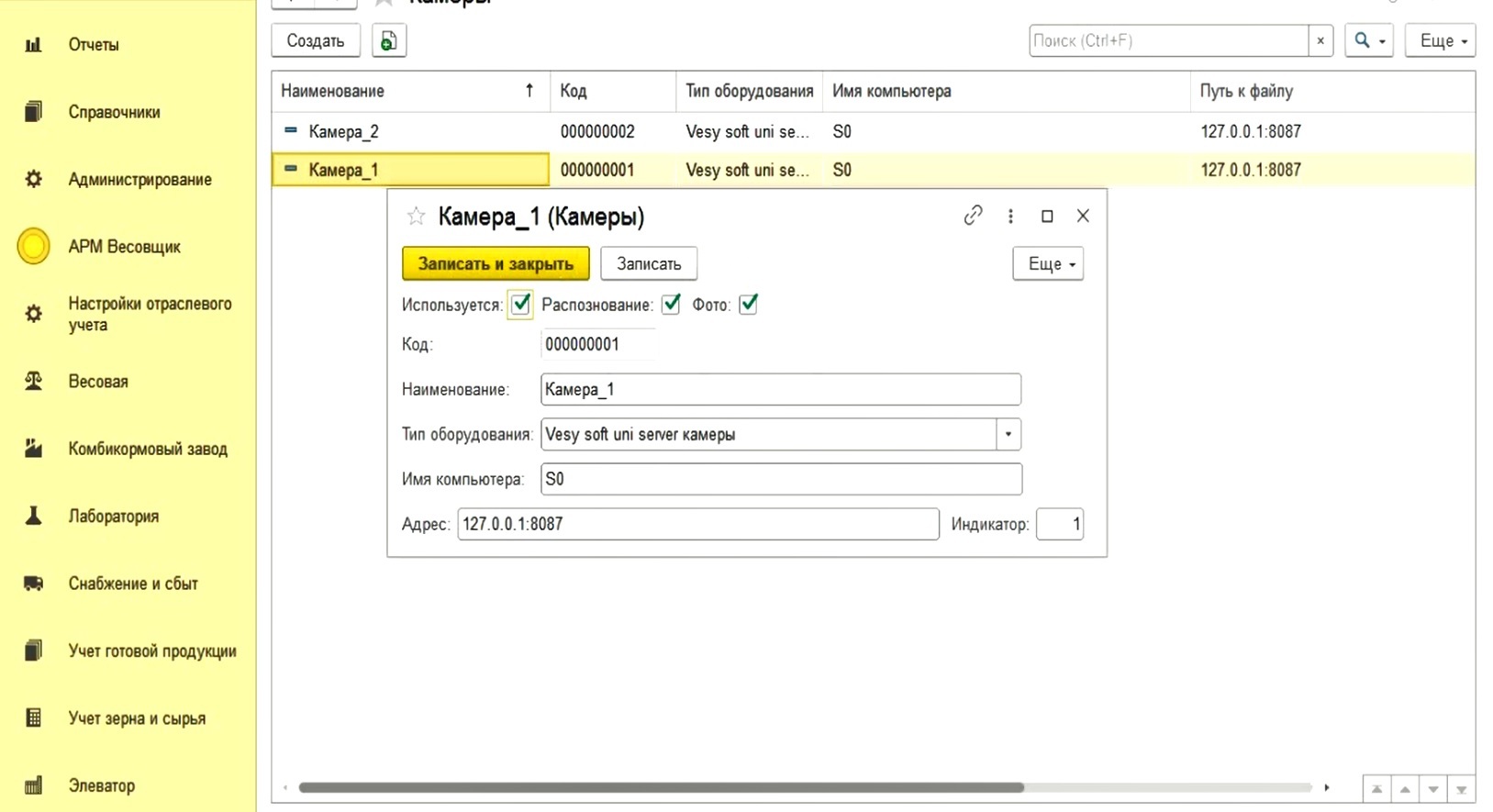Jump to first row with top arrow
The height and width of the screenshot is (812, 1493).
(1376, 789)
